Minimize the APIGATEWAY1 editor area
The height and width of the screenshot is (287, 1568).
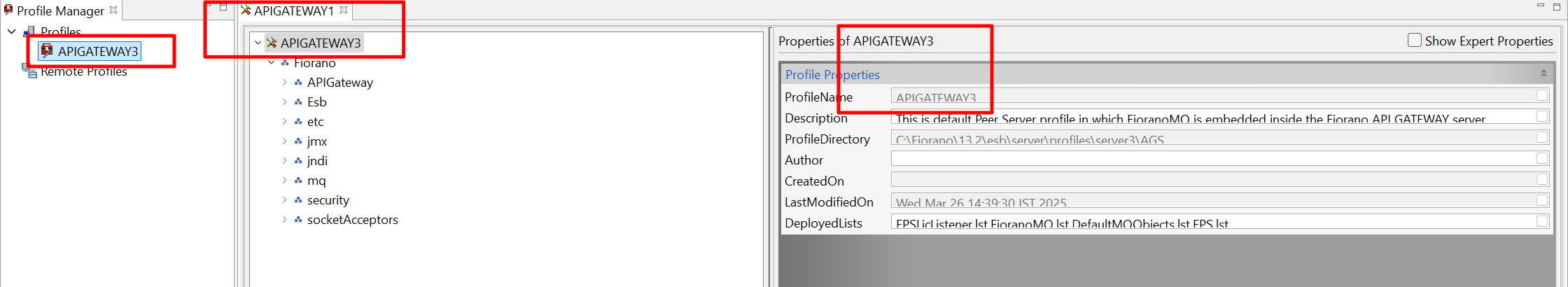pyautogui.click(x=1541, y=6)
